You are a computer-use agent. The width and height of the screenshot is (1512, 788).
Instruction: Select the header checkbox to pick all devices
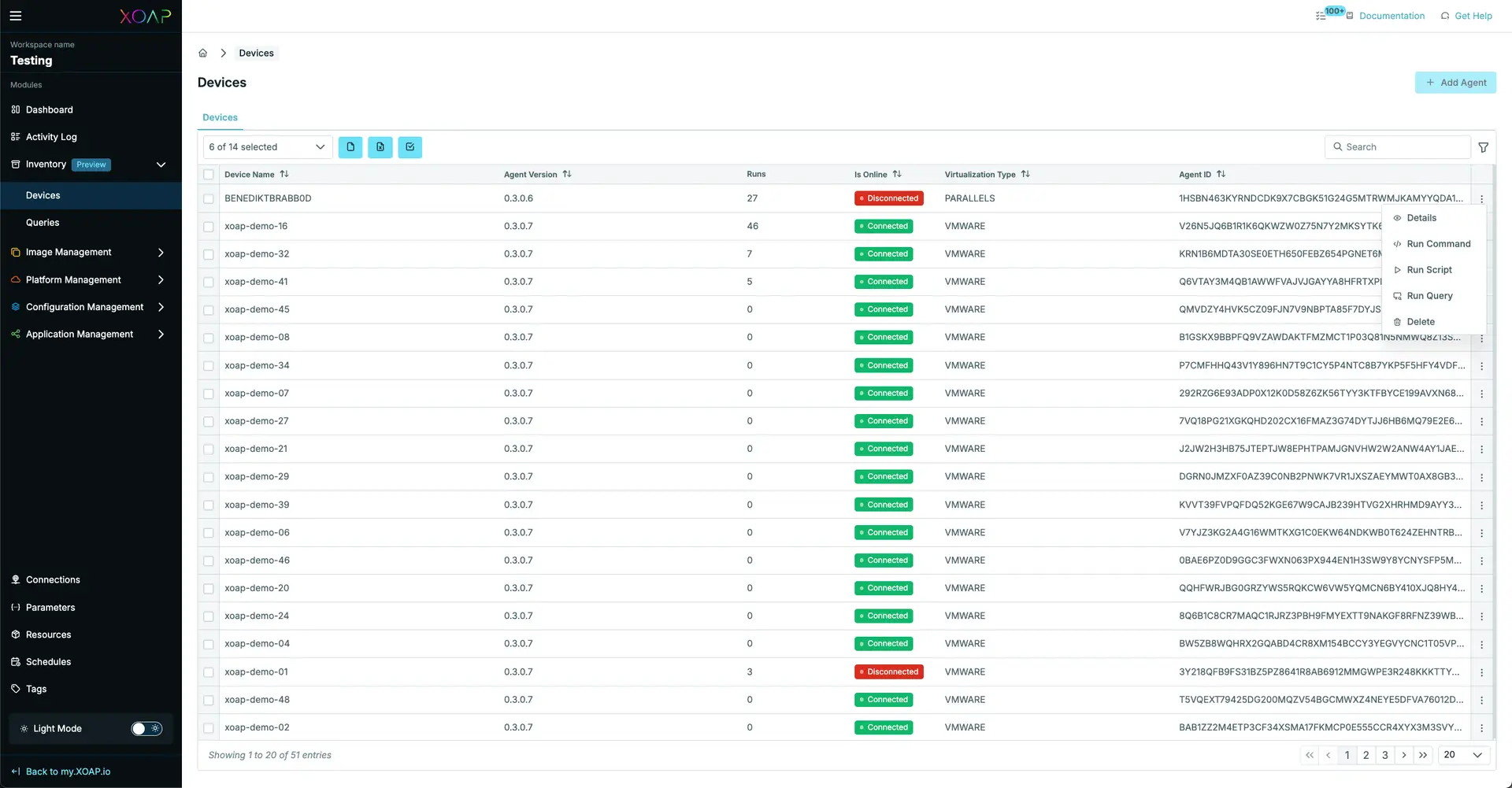click(x=208, y=174)
